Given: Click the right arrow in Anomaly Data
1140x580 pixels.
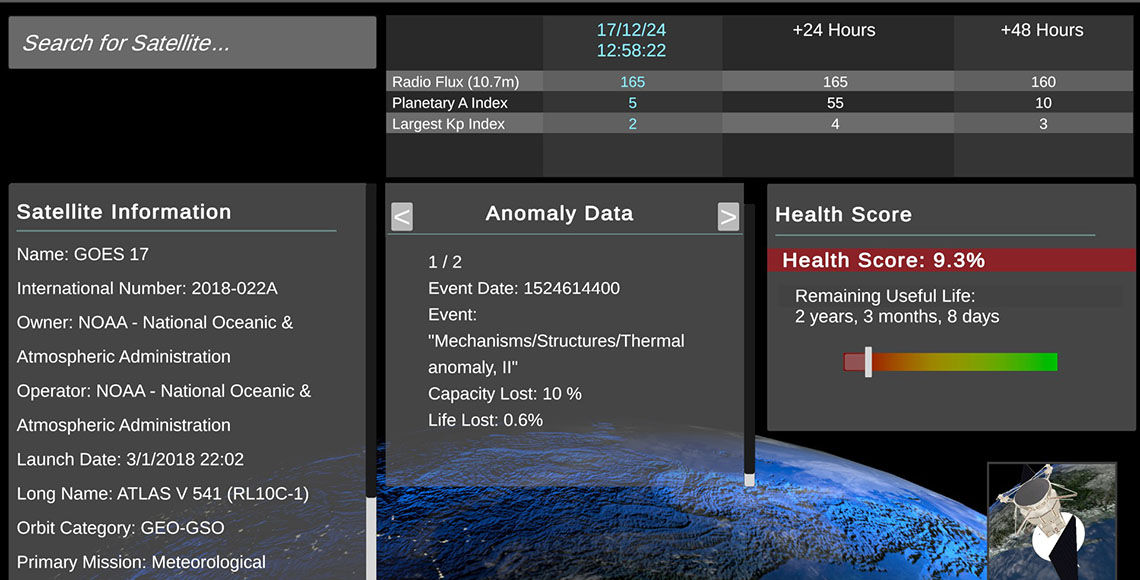Looking at the screenshot, I should 729,216.
